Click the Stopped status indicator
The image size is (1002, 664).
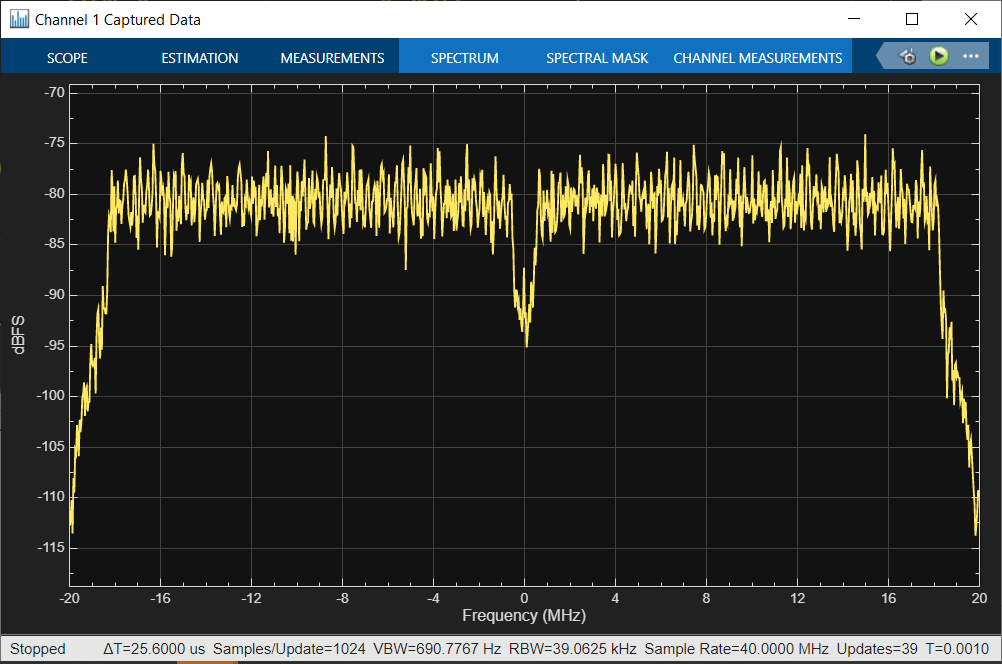point(37,649)
